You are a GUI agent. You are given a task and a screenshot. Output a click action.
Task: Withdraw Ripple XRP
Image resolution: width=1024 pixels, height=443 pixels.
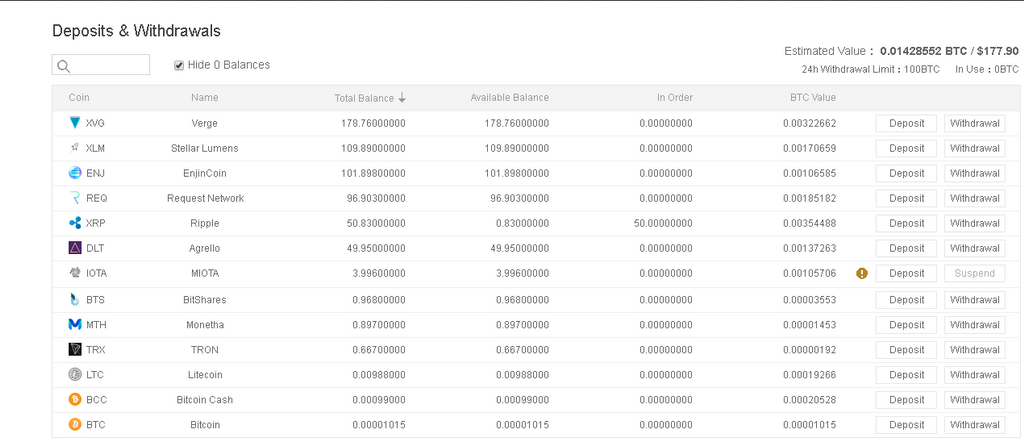click(x=974, y=223)
